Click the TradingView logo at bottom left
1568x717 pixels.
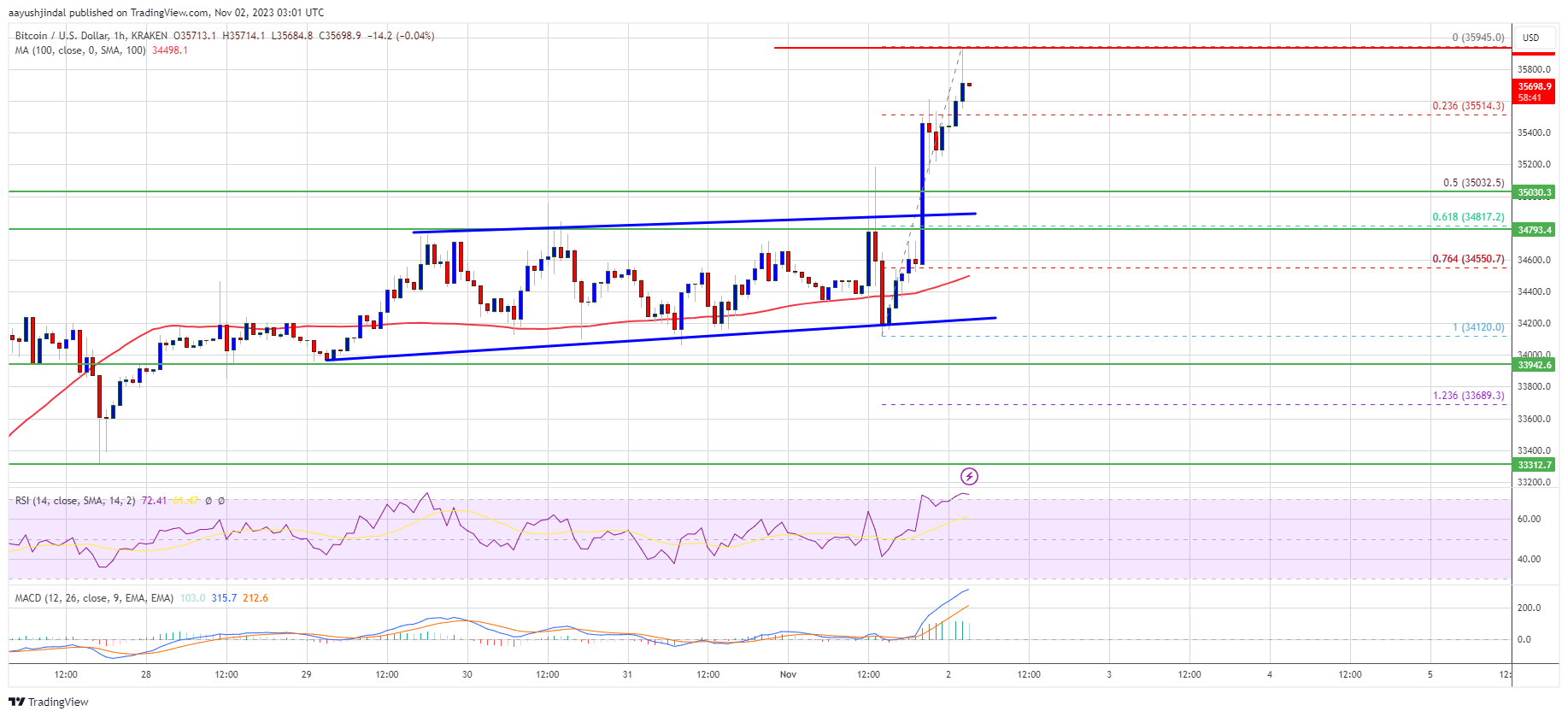click(49, 702)
